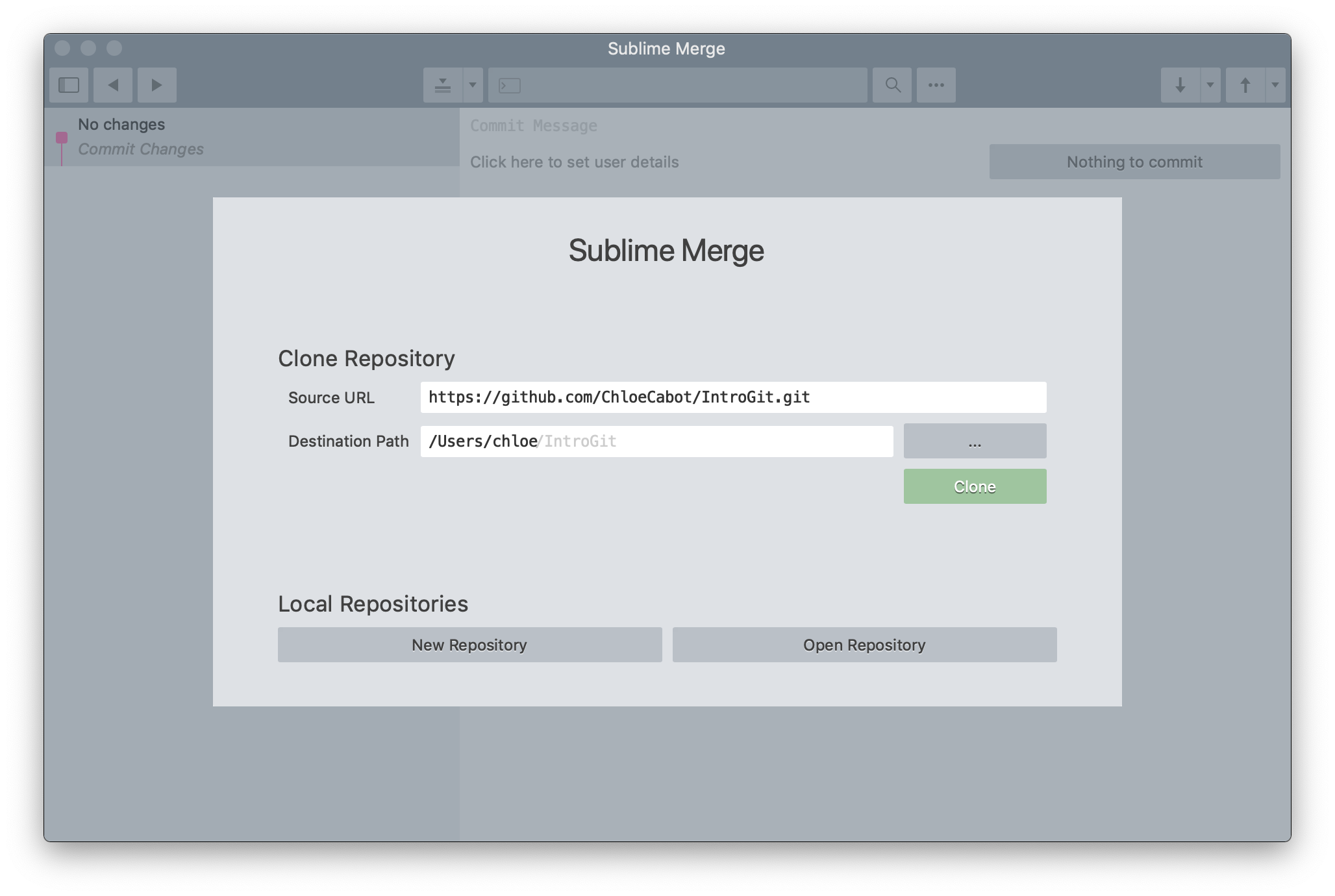Click the Destination Path field
Viewport: 1335px width, 896px height.
pyautogui.click(x=657, y=442)
